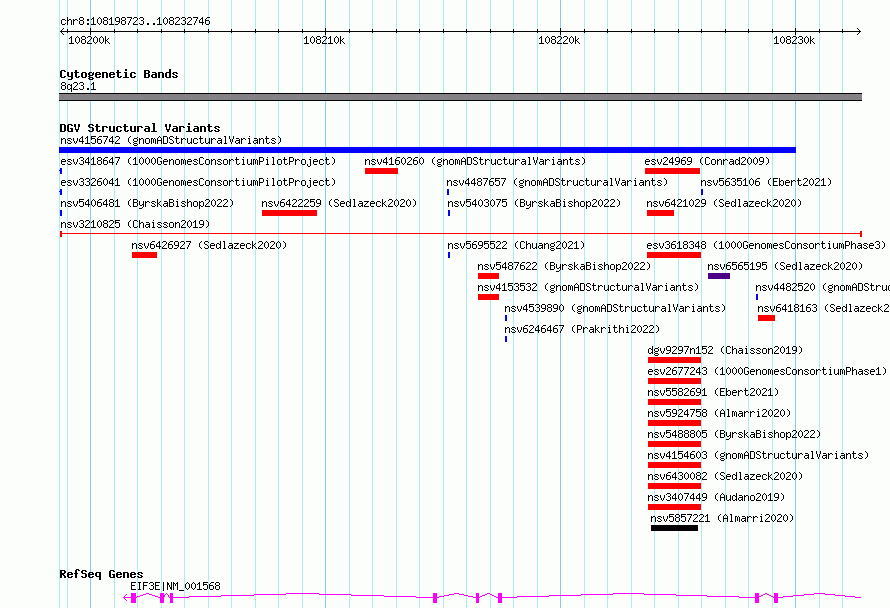The width and height of the screenshot is (890, 608).
Task: Click EIF3E|NM_001568 gene label
Action: (175, 586)
